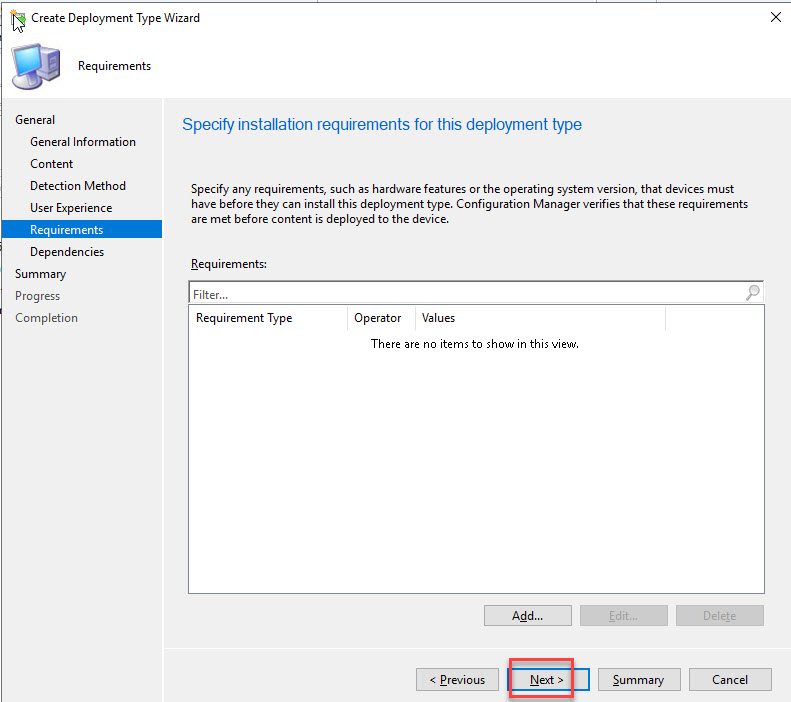This screenshot has height=702, width=791.
Task: Navigate to the Dependencies step
Action: [67, 252]
